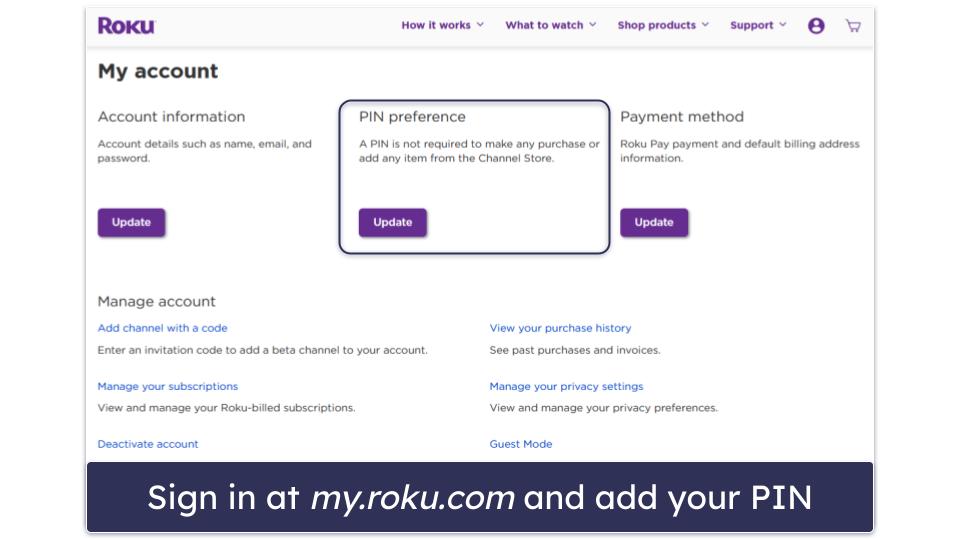The width and height of the screenshot is (960, 540).
Task: Click Update under PIN preference
Action: tap(392, 222)
